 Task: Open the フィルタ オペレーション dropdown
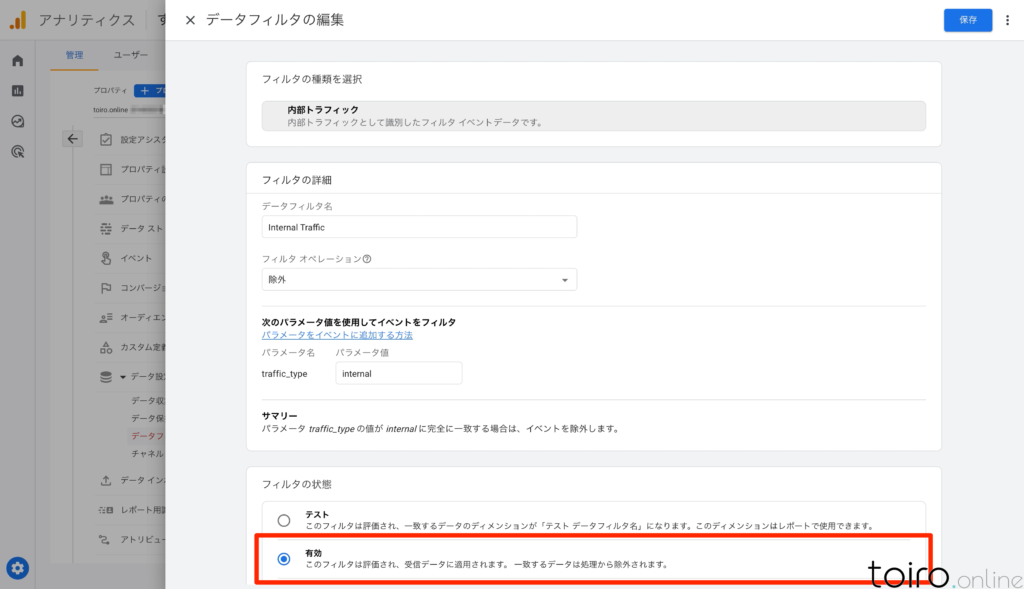419,280
